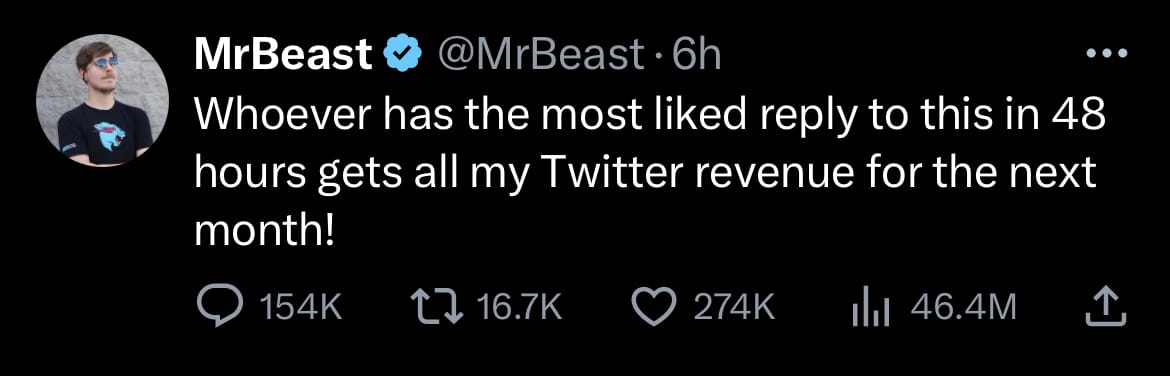1170x376 pixels.
Task: Click the bold MrBeast display name
Action: (x=284, y=55)
